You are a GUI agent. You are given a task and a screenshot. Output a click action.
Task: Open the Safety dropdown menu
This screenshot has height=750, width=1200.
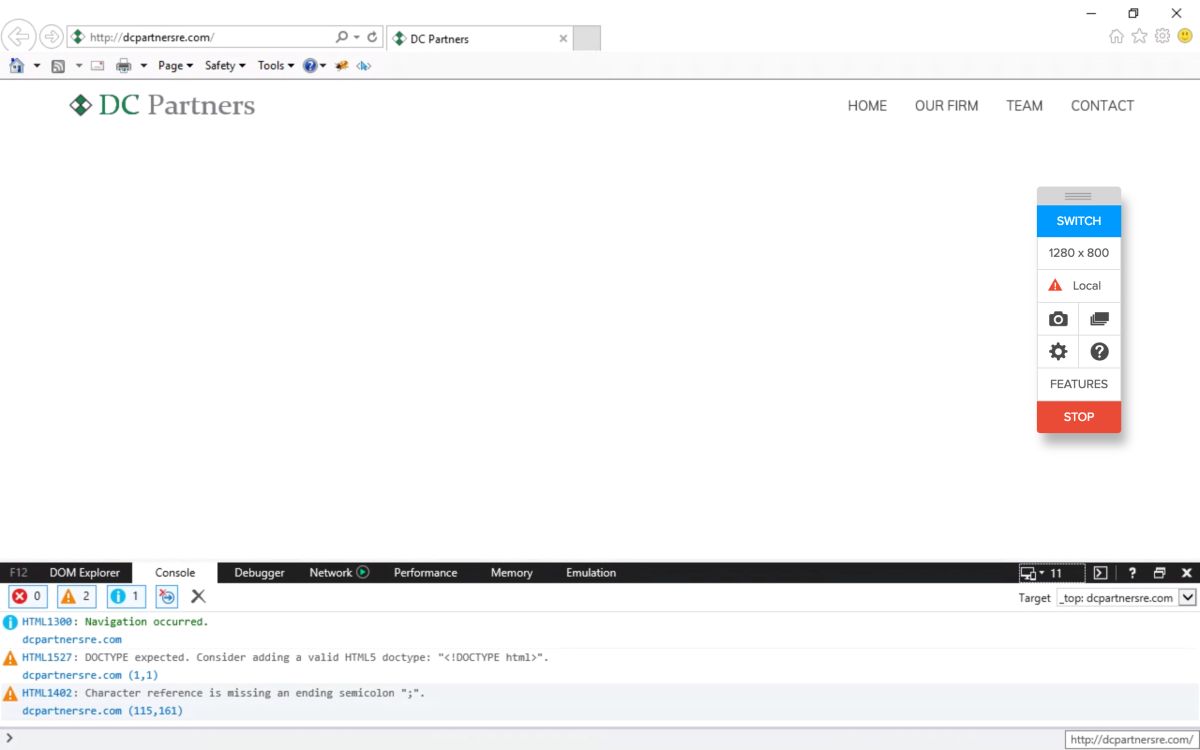pyautogui.click(x=225, y=66)
